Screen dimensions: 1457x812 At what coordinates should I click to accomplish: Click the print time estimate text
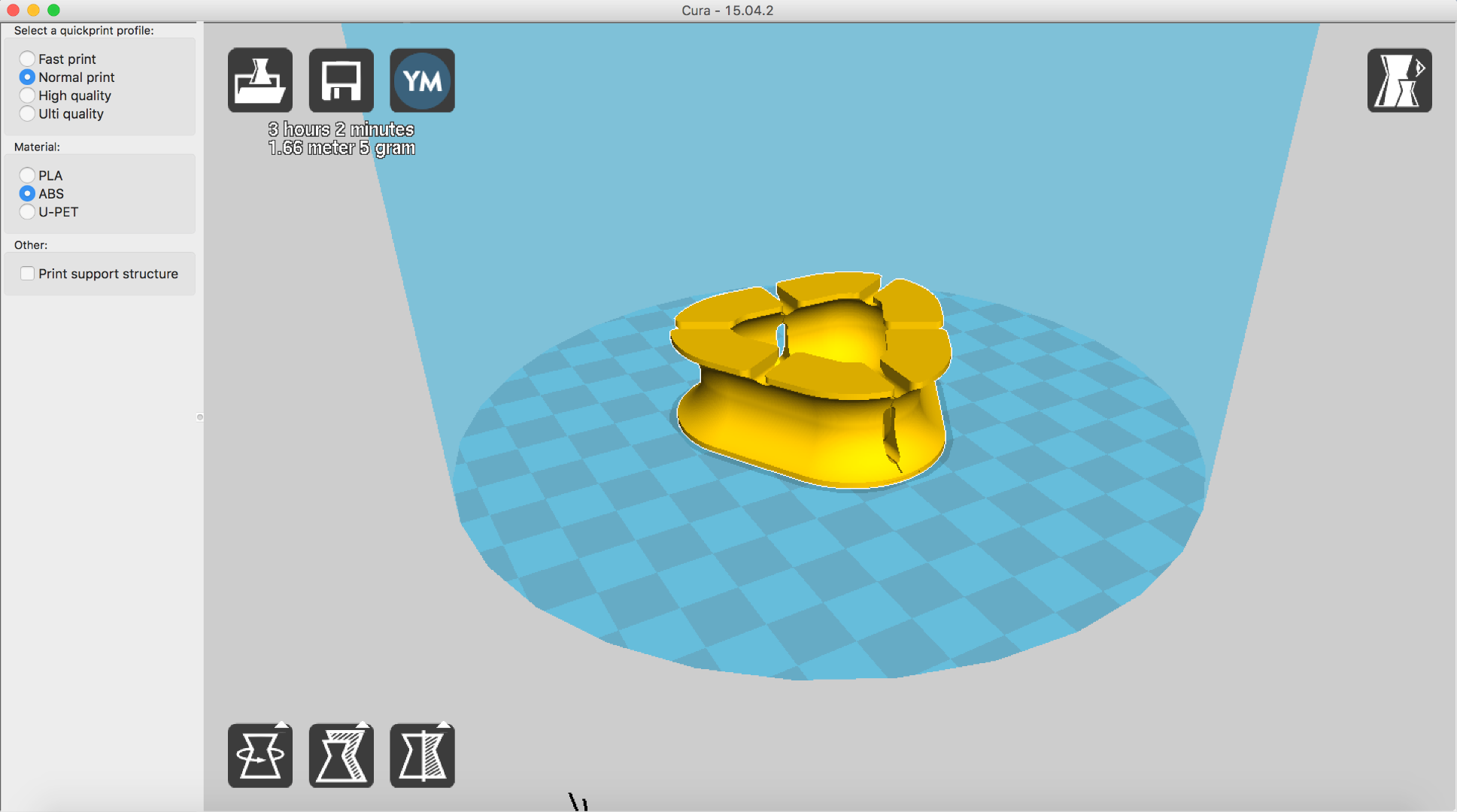341,129
